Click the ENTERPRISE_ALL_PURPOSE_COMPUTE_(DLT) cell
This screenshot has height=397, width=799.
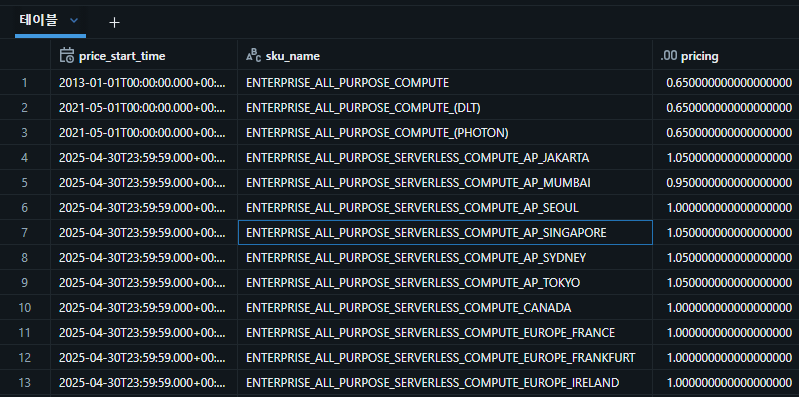[445, 108]
